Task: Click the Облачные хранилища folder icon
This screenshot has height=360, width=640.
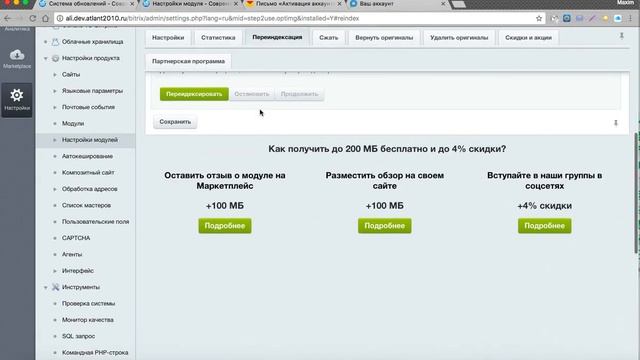Action: [55, 42]
